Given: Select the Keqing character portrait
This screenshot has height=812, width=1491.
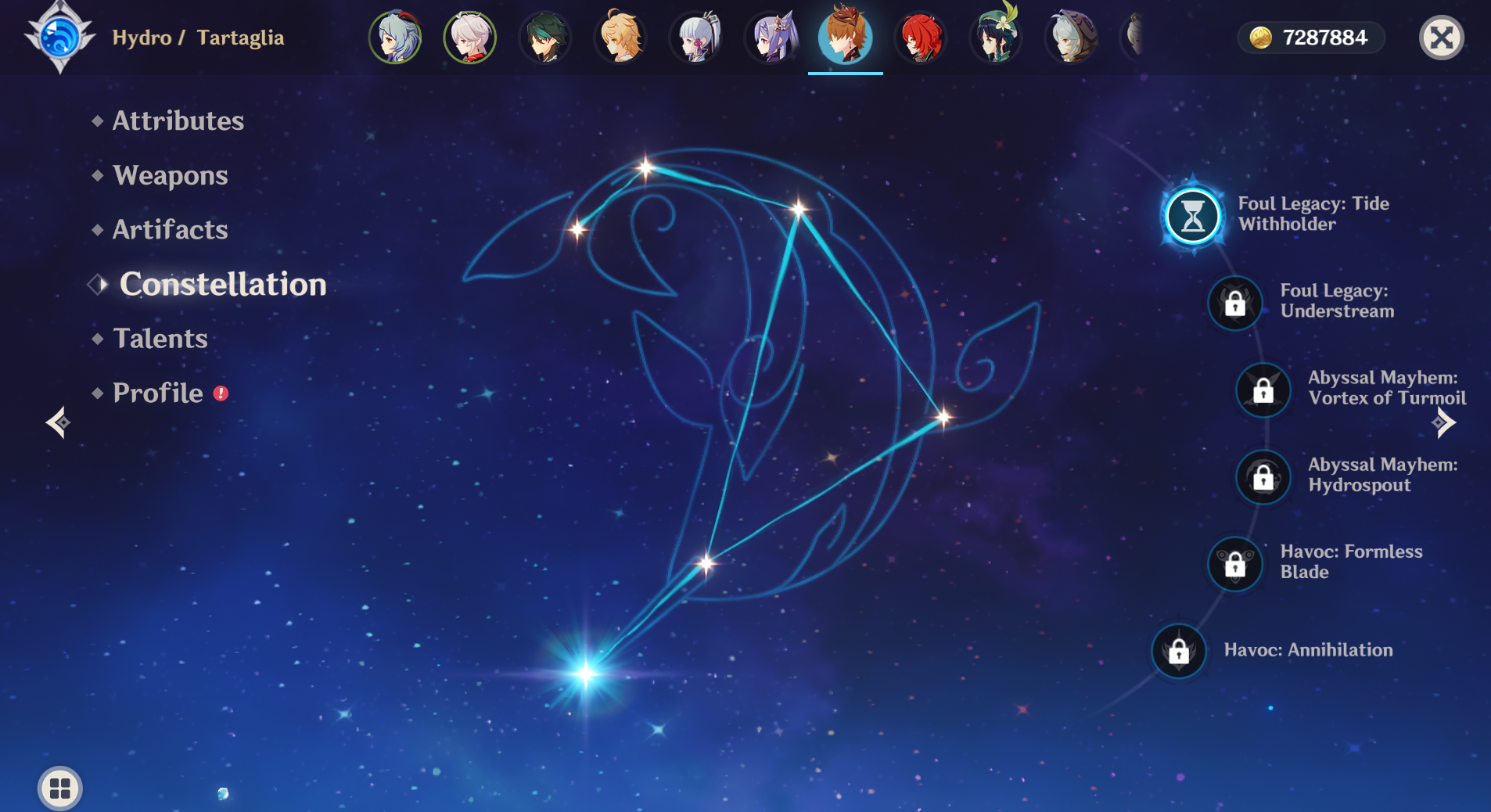Looking at the screenshot, I should tap(771, 37).
